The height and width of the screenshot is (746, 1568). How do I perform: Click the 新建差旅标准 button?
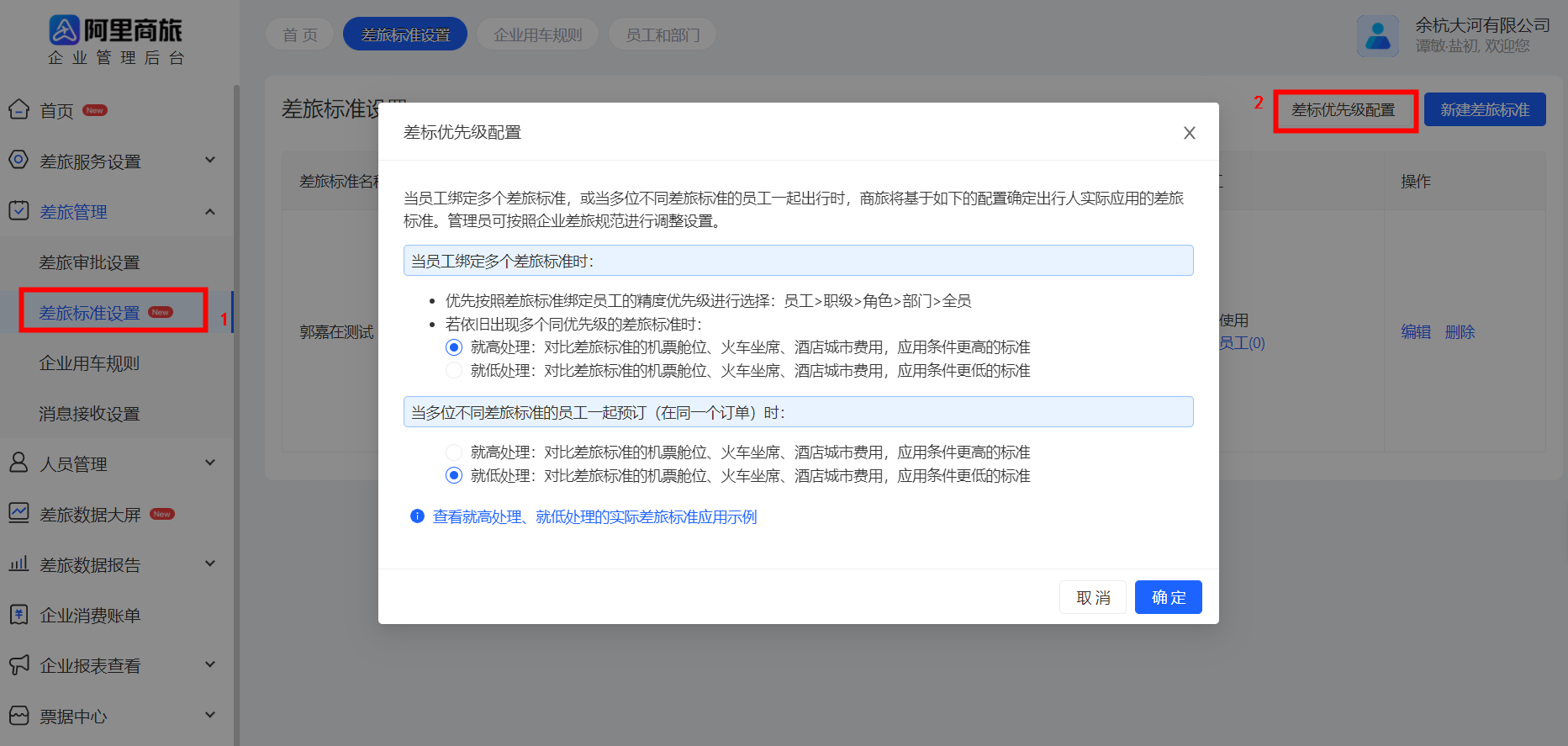tap(1485, 109)
